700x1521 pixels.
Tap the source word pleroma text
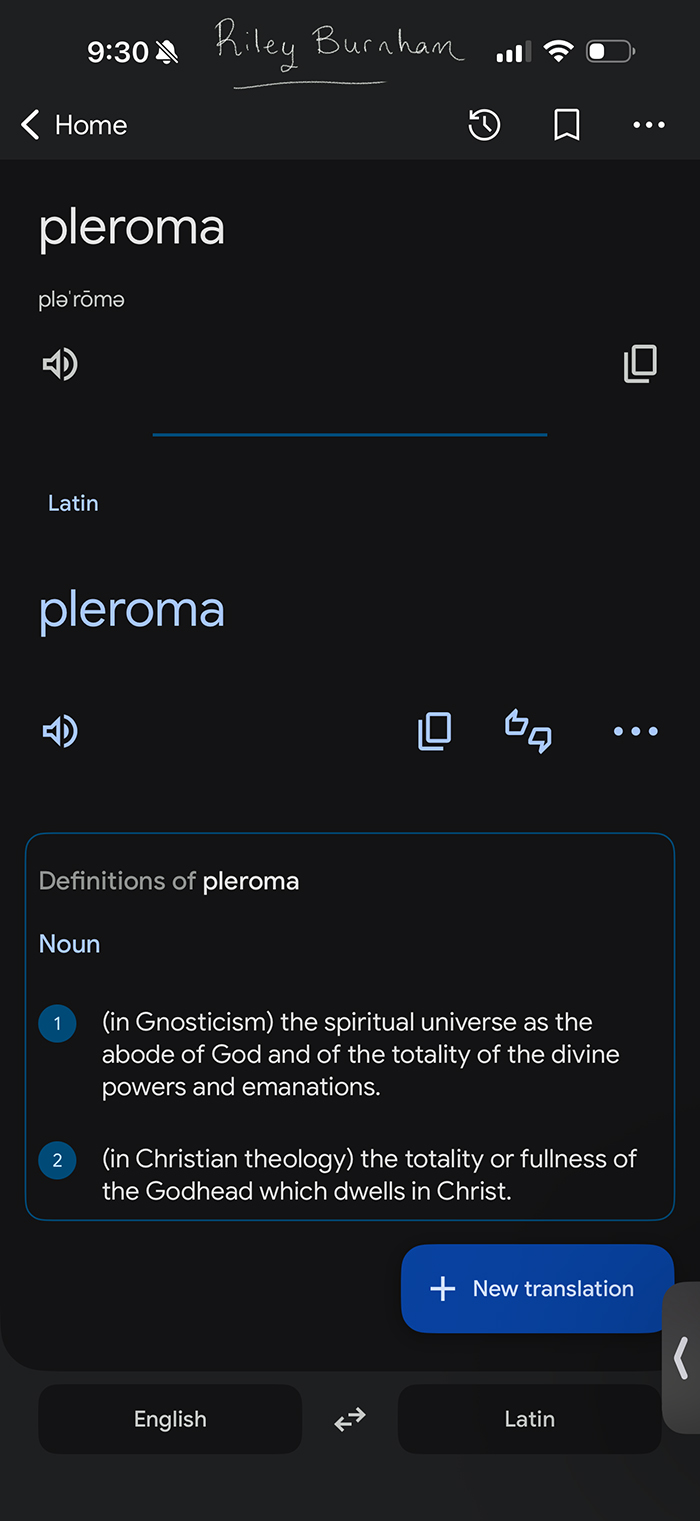tap(131, 227)
